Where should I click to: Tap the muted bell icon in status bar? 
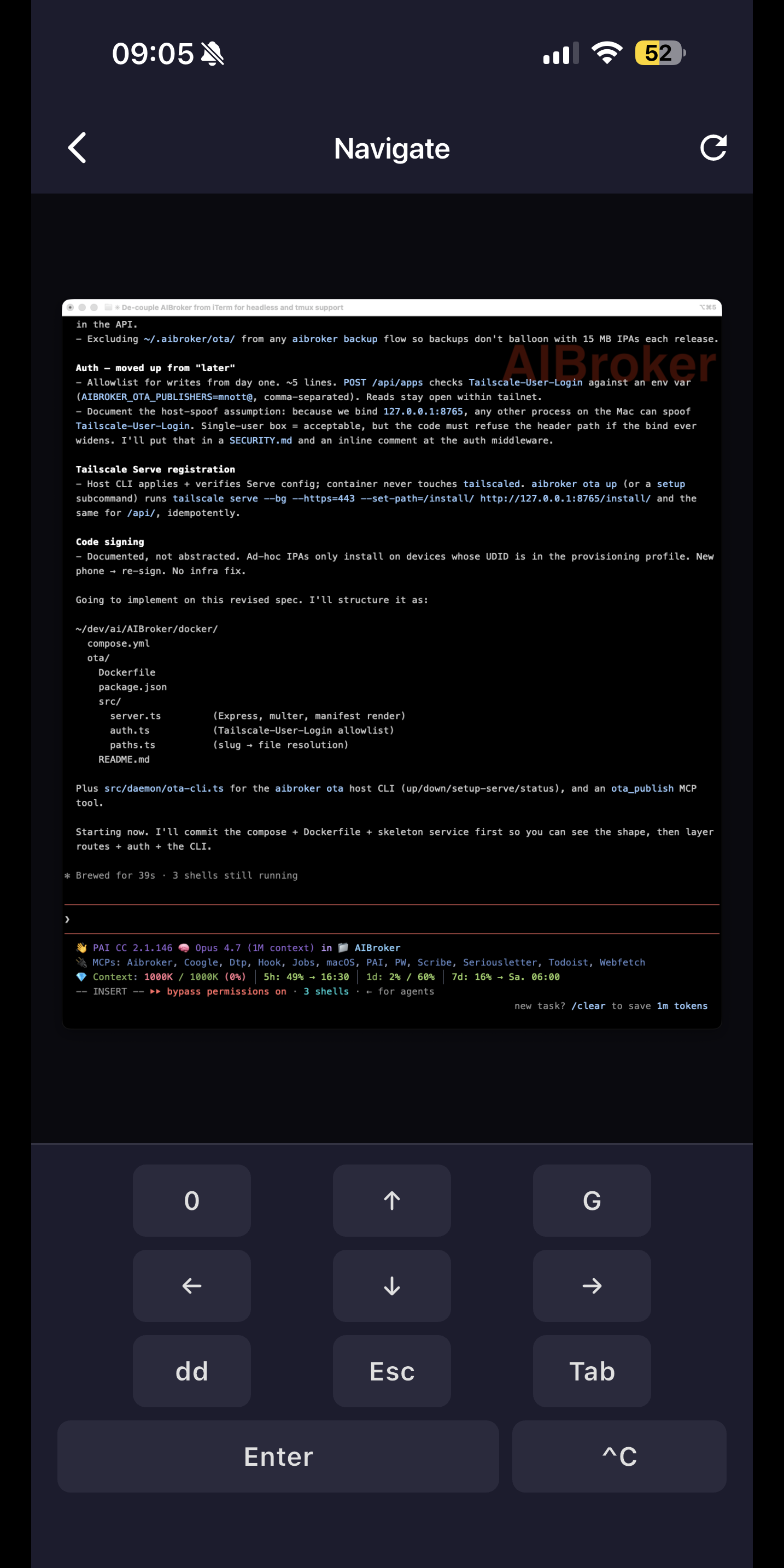click(x=213, y=54)
